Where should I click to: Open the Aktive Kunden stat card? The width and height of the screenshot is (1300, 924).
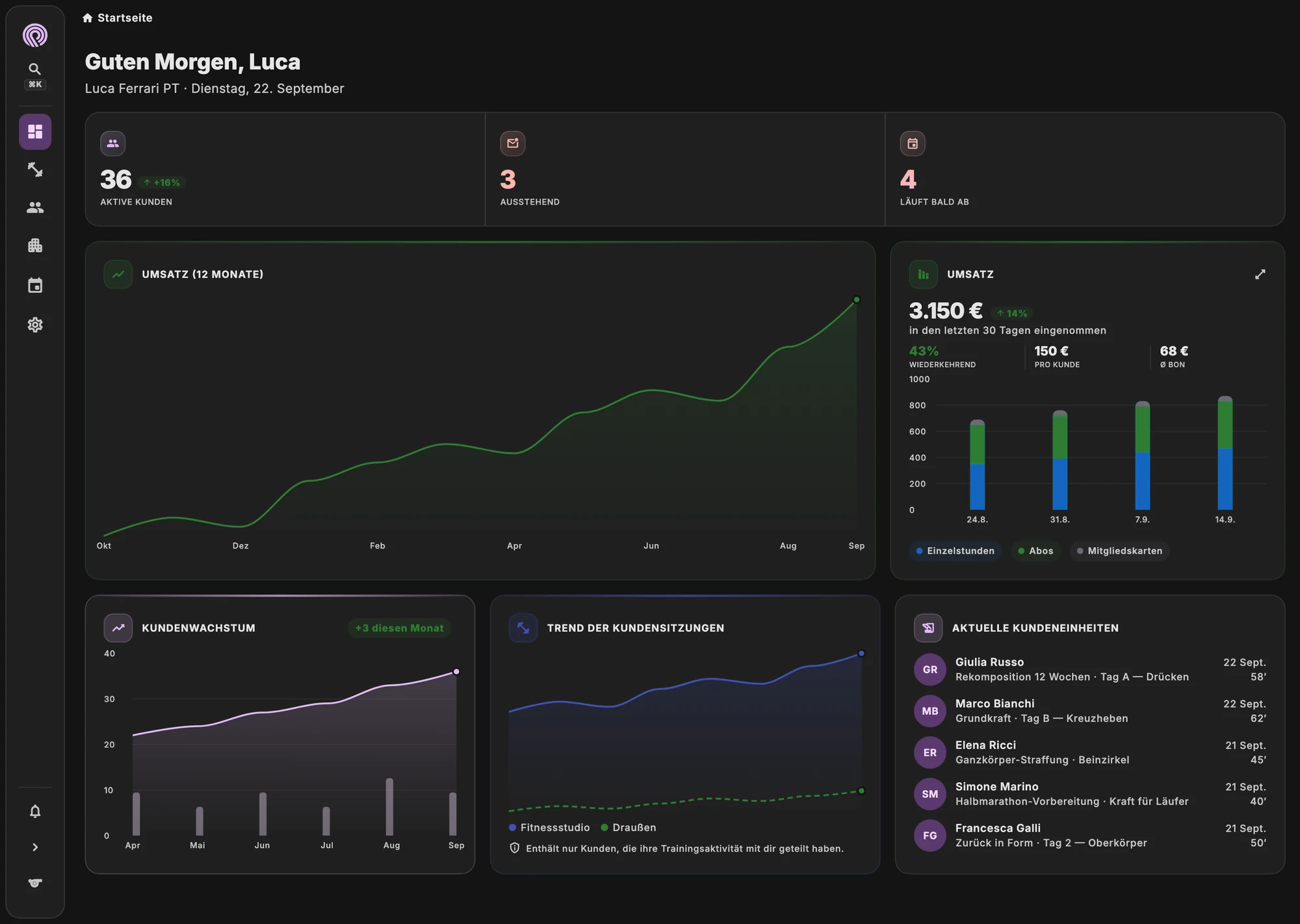(x=285, y=169)
